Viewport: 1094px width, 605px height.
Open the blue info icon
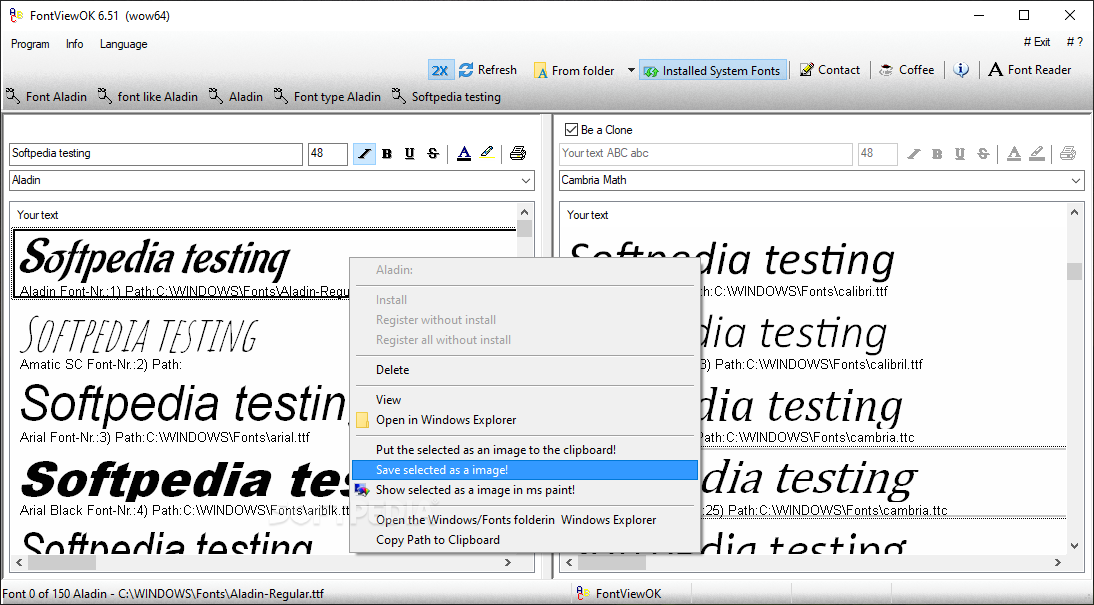(x=961, y=70)
